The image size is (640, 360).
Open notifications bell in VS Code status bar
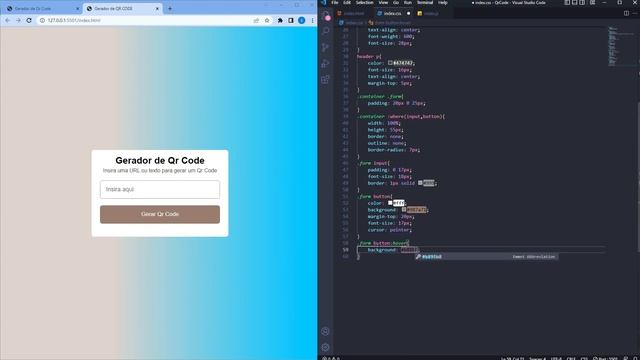click(636, 358)
